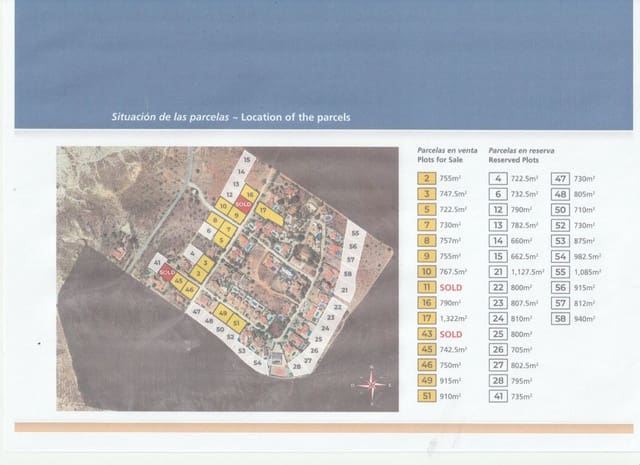Image resolution: width=640 pixels, height=465 pixels.
Task: Click white plot 15 on the map
Action: point(247,159)
